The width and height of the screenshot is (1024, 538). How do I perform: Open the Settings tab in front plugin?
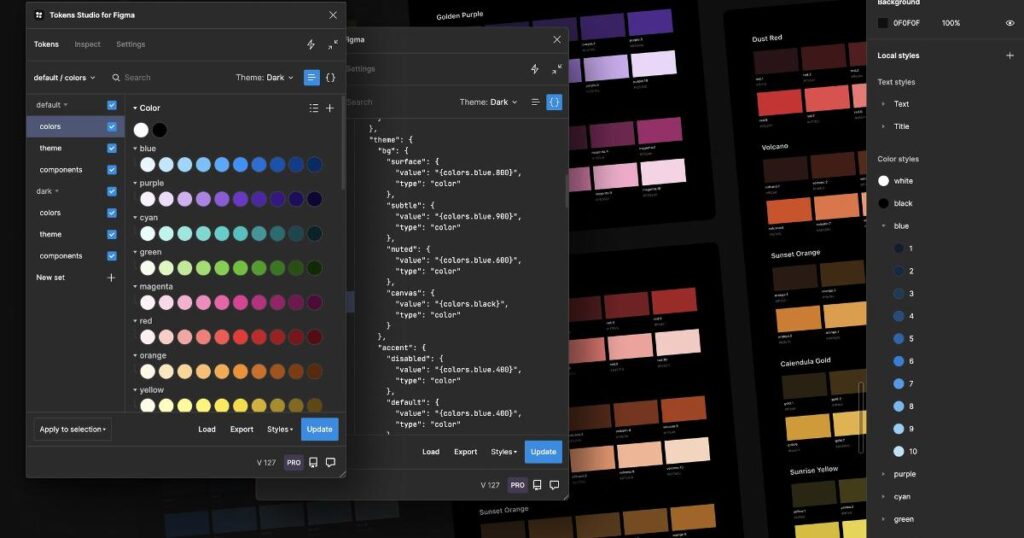pos(131,44)
